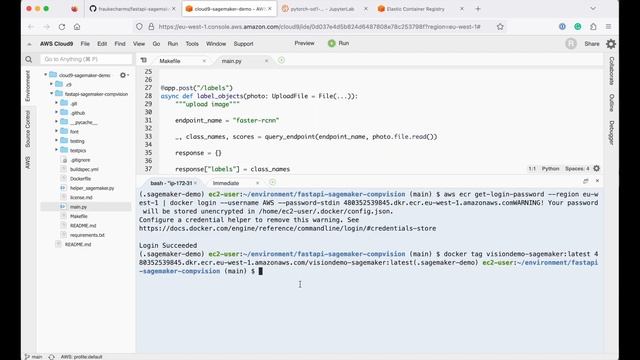Image resolution: width=640 pixels, height=360 pixels.
Task: Maximize the terminal panel icon
Action: tap(586, 181)
